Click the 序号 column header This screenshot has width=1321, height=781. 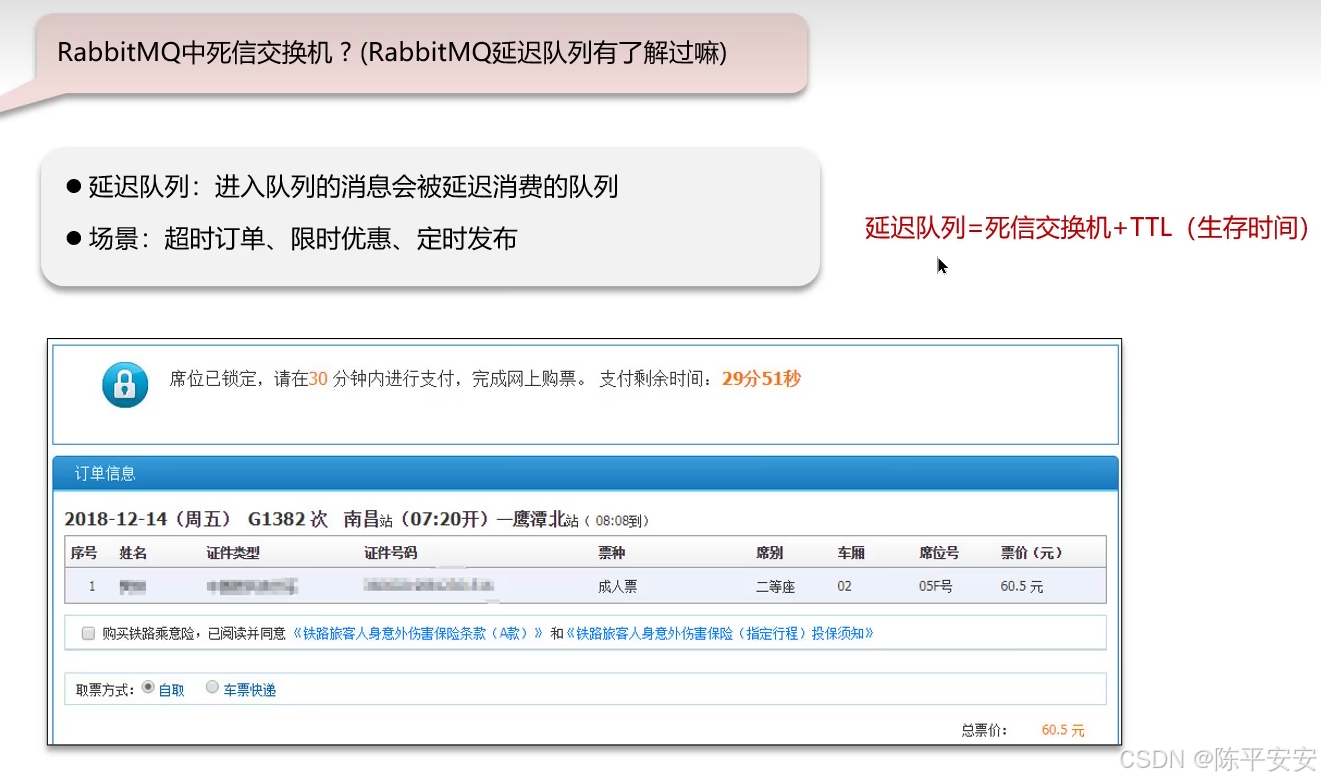(x=84, y=552)
